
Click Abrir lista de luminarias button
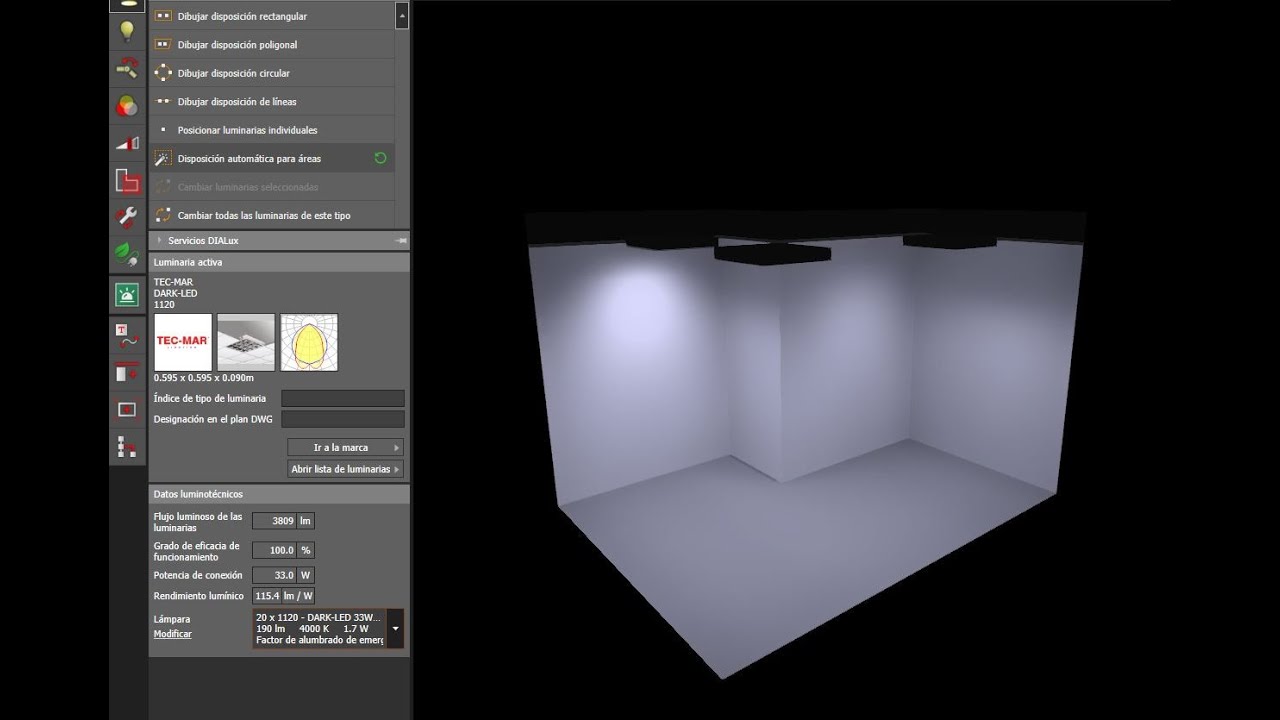coord(345,469)
